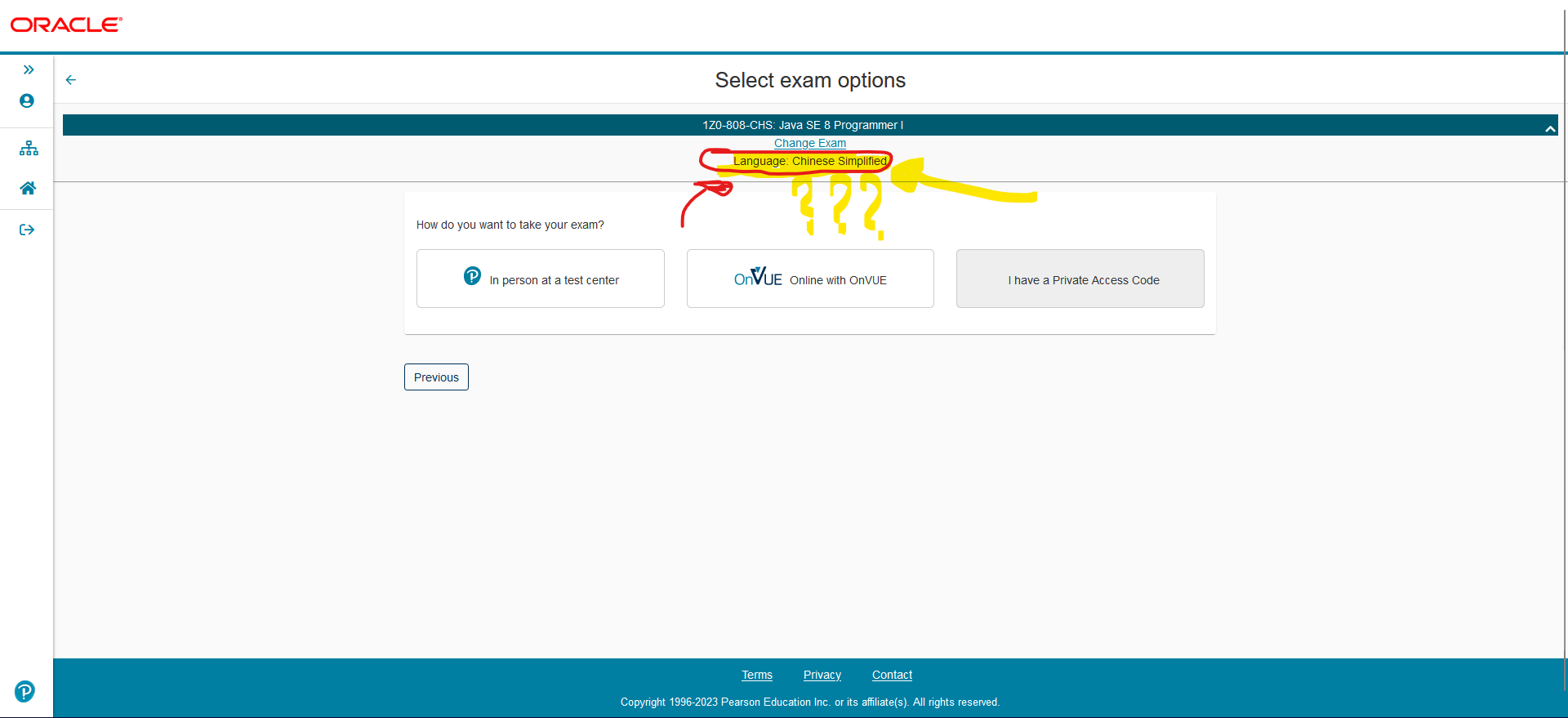Click the Pearson logo icon at bottom left
The width and height of the screenshot is (1568, 718).
(24, 692)
